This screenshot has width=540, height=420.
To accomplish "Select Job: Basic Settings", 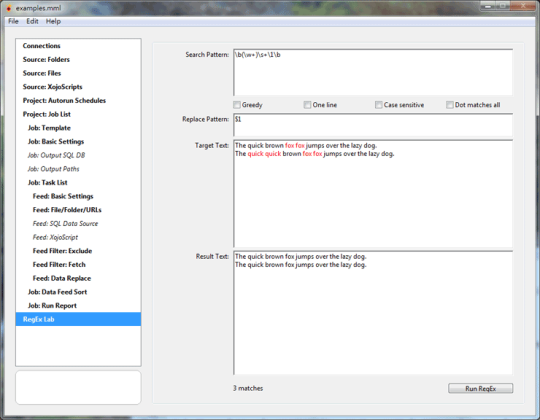I will coord(78,141).
